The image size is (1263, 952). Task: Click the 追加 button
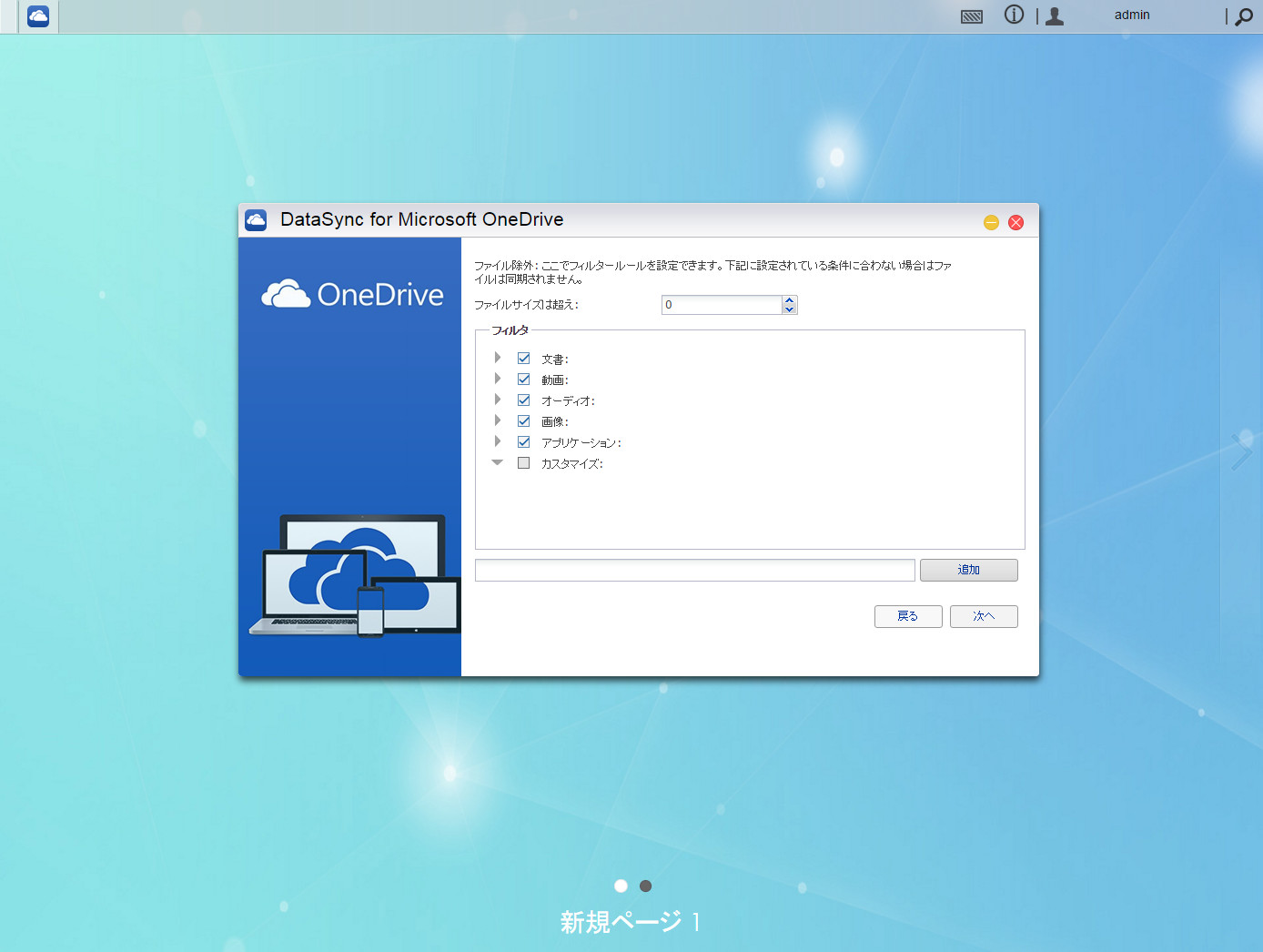[x=969, y=570]
